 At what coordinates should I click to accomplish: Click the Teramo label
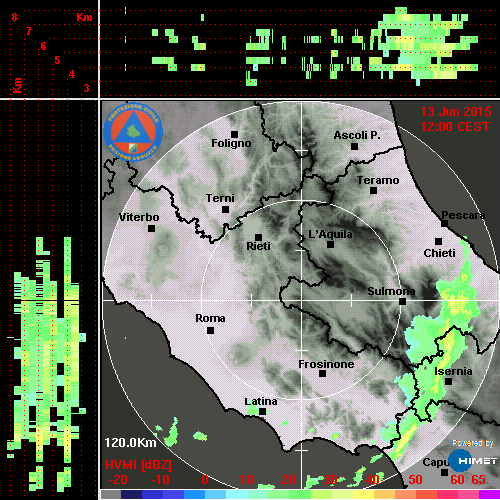click(378, 180)
